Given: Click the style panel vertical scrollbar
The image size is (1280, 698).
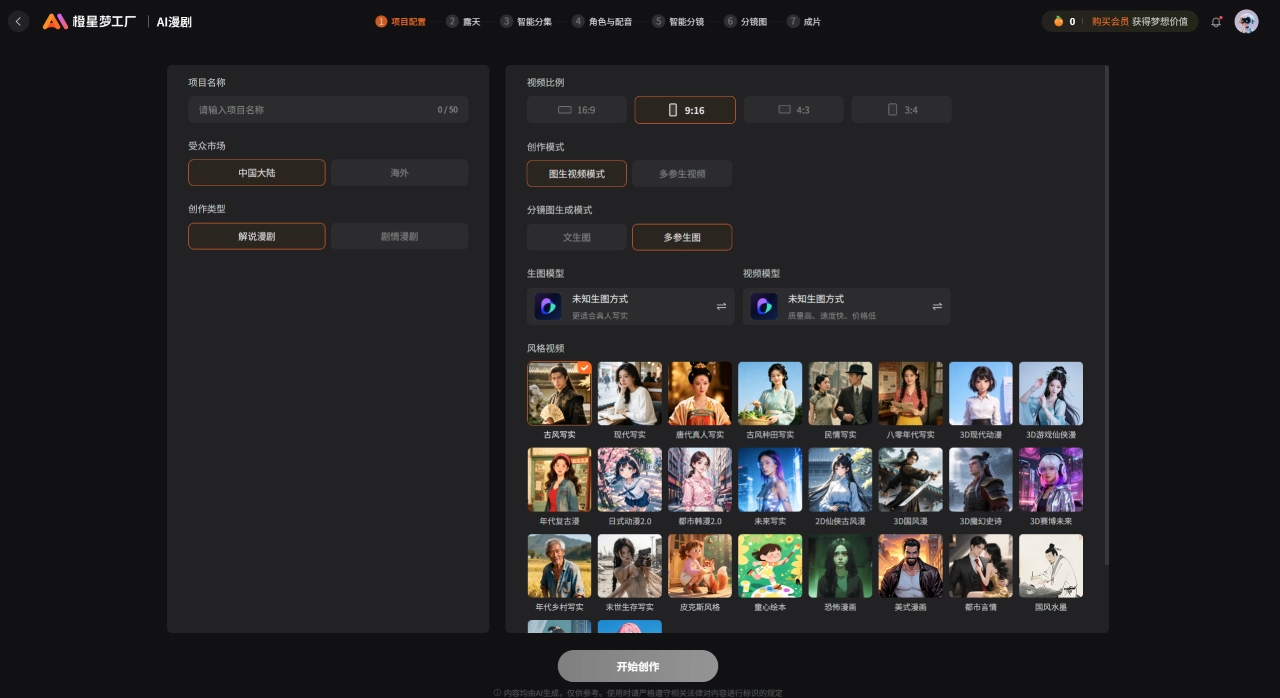Looking at the screenshot, I should coord(1106,315).
